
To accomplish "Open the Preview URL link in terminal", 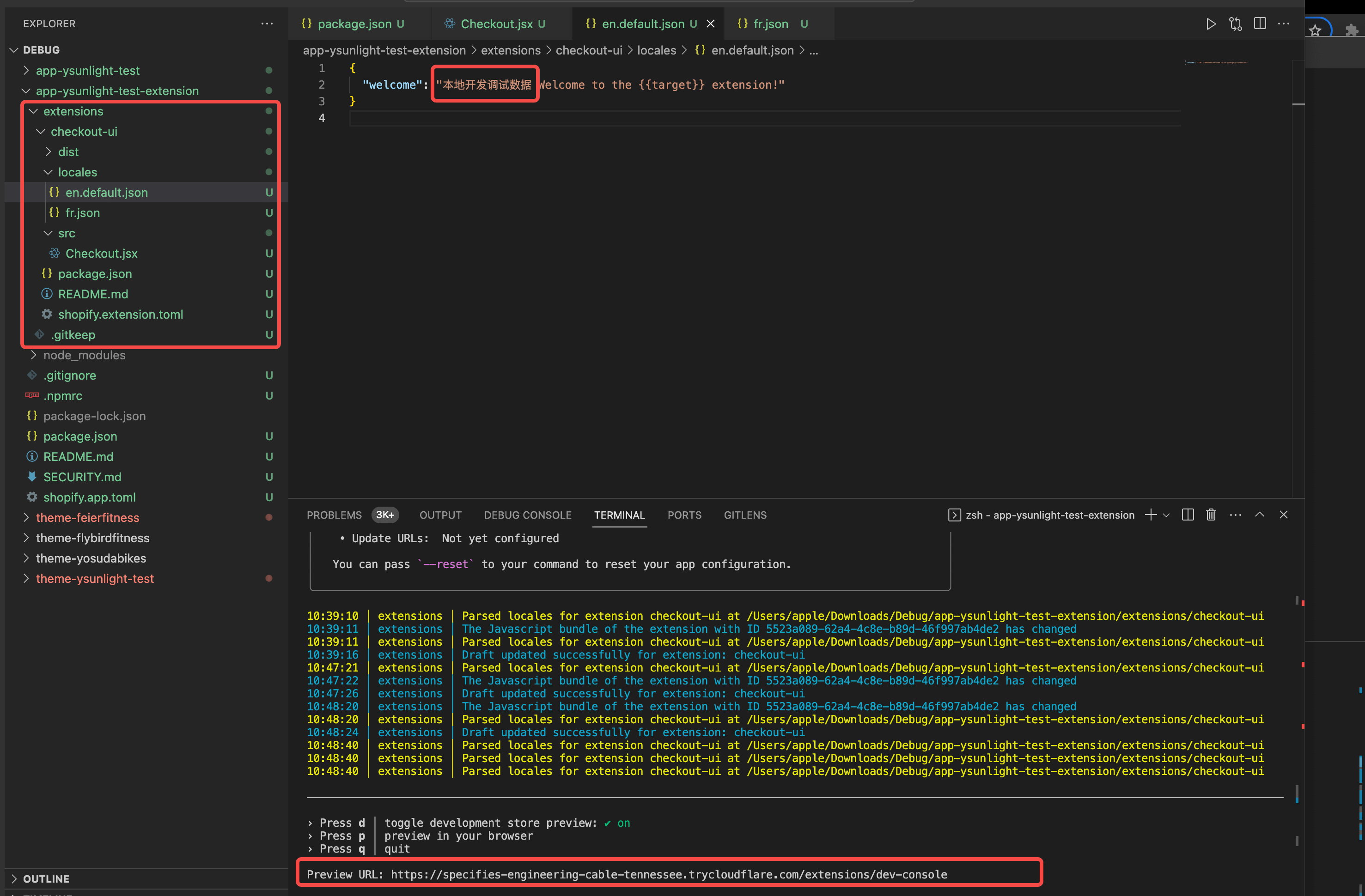I will pyautogui.click(x=668, y=874).
